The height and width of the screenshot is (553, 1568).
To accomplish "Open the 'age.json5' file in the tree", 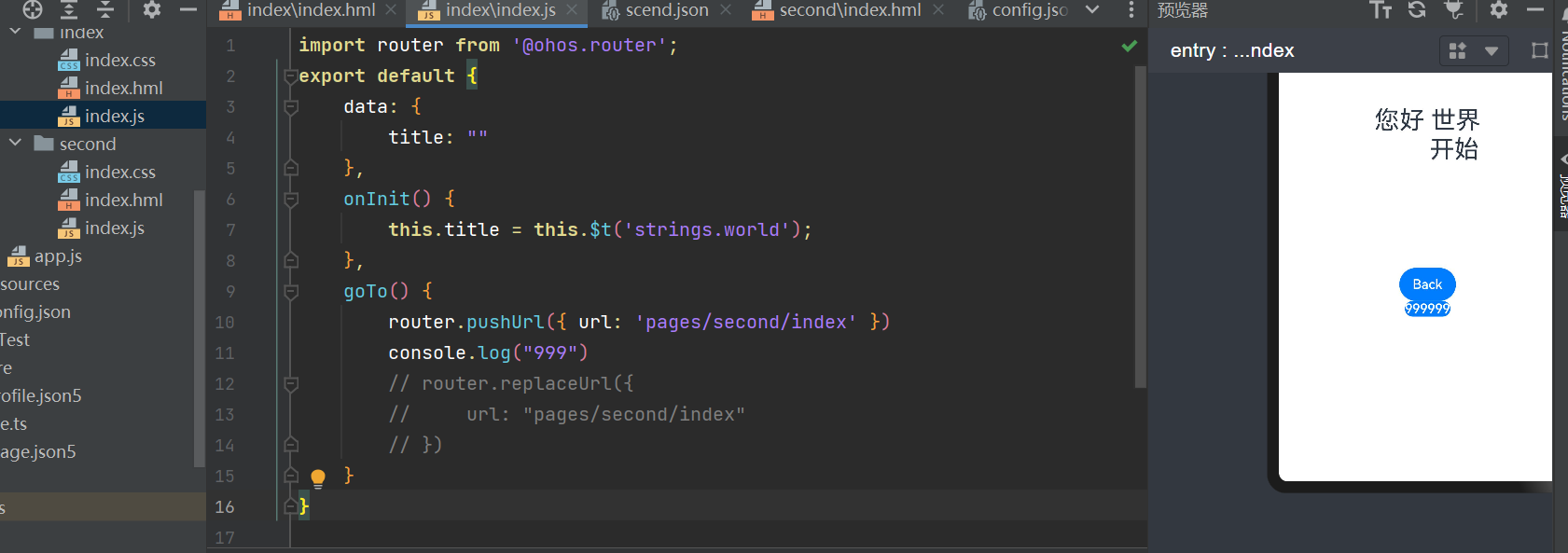I will tap(38, 451).
